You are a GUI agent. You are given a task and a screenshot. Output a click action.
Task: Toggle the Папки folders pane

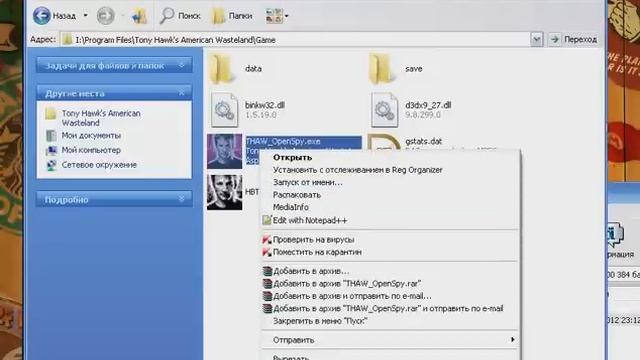pos(232,16)
